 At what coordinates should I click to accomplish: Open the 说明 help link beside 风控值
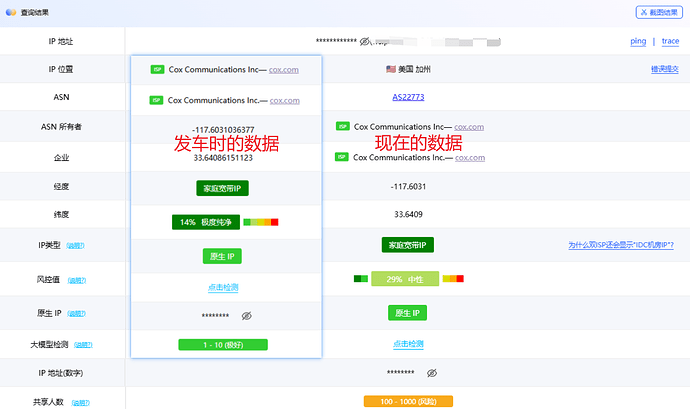[x=77, y=280]
